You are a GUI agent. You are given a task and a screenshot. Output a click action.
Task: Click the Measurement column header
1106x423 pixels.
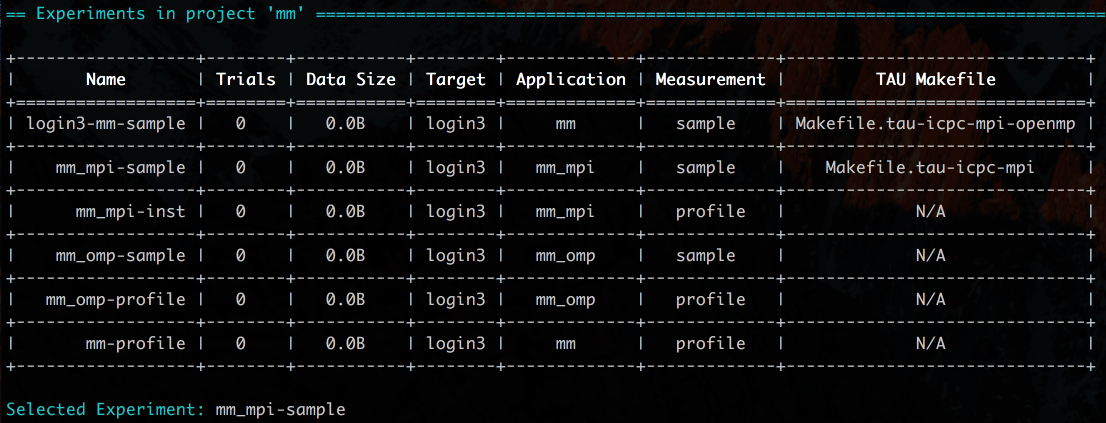pos(710,80)
